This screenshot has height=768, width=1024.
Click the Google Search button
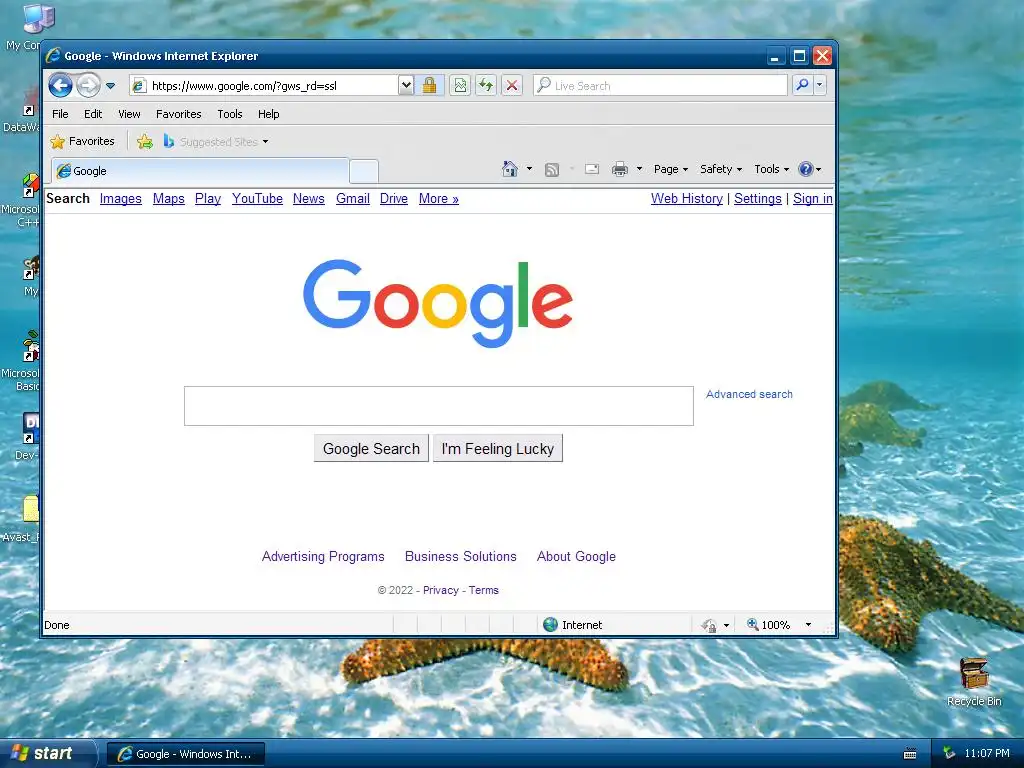pos(371,449)
